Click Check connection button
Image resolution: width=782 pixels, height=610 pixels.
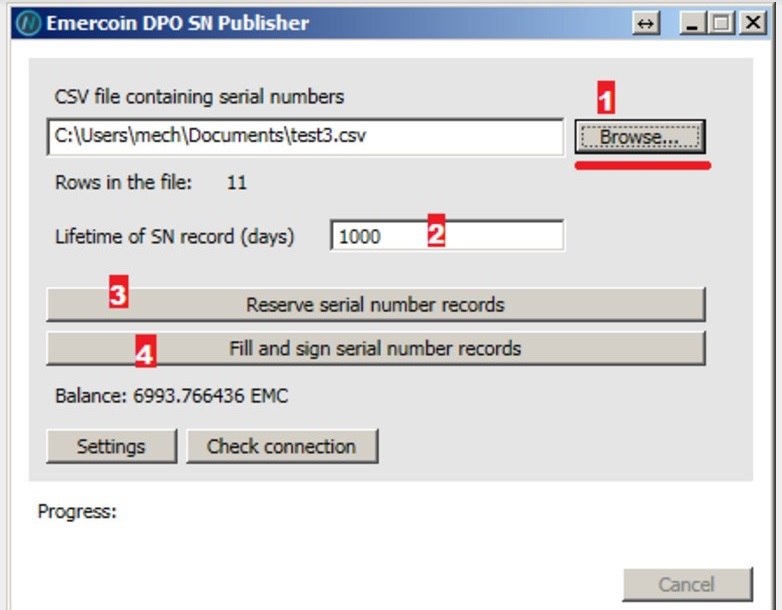[282, 446]
